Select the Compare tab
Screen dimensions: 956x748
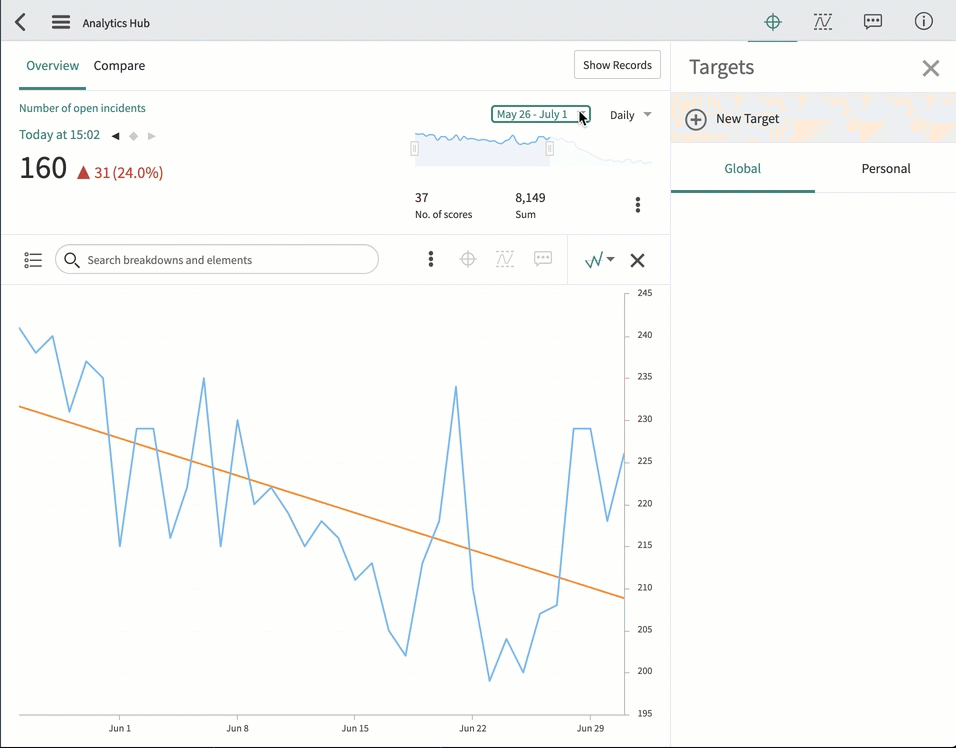119,66
